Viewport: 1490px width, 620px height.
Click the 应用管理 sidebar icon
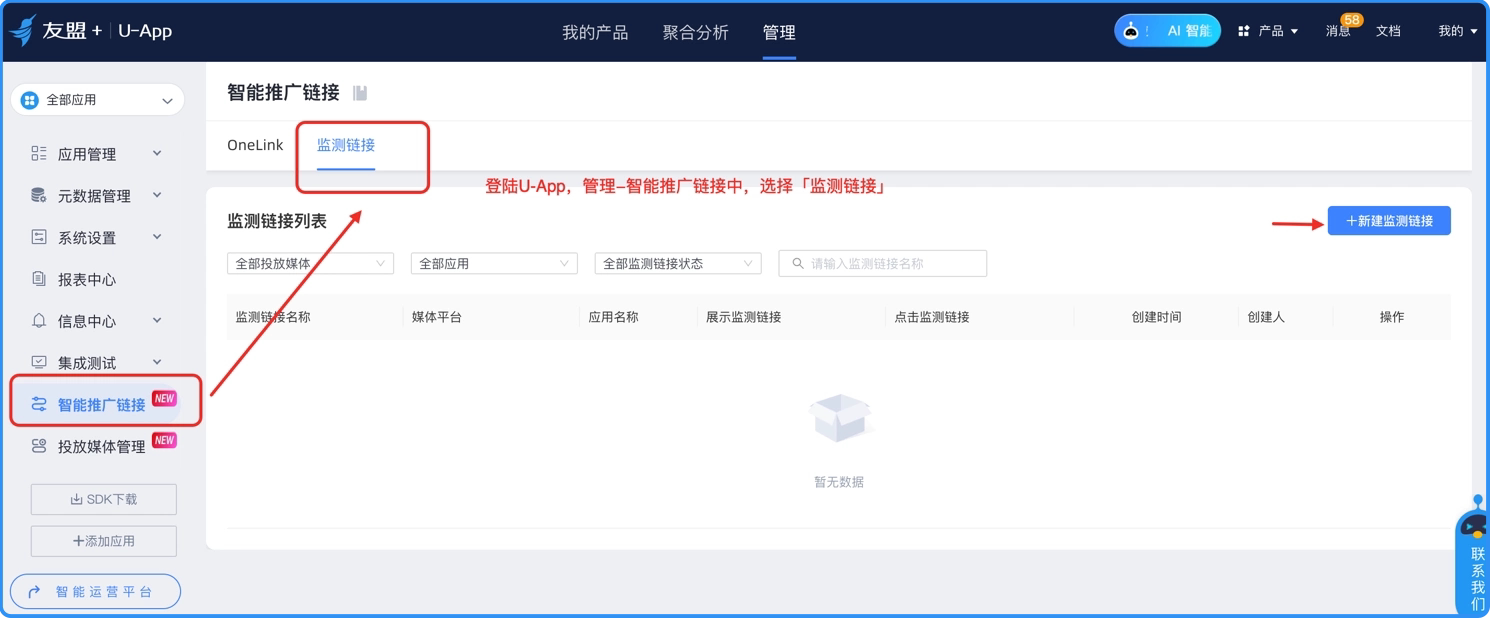point(39,153)
